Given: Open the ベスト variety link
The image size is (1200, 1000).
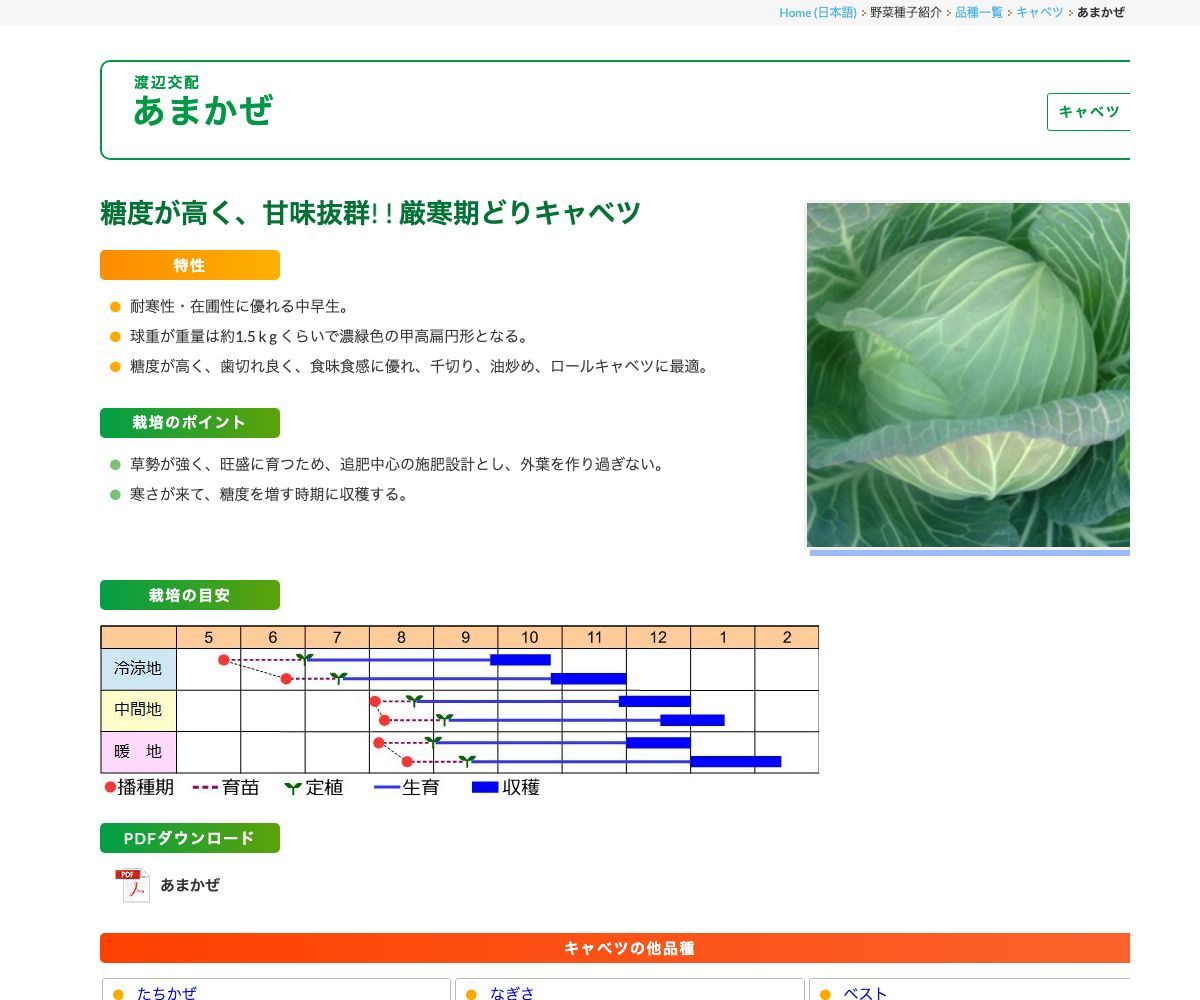Looking at the screenshot, I should tap(866, 993).
